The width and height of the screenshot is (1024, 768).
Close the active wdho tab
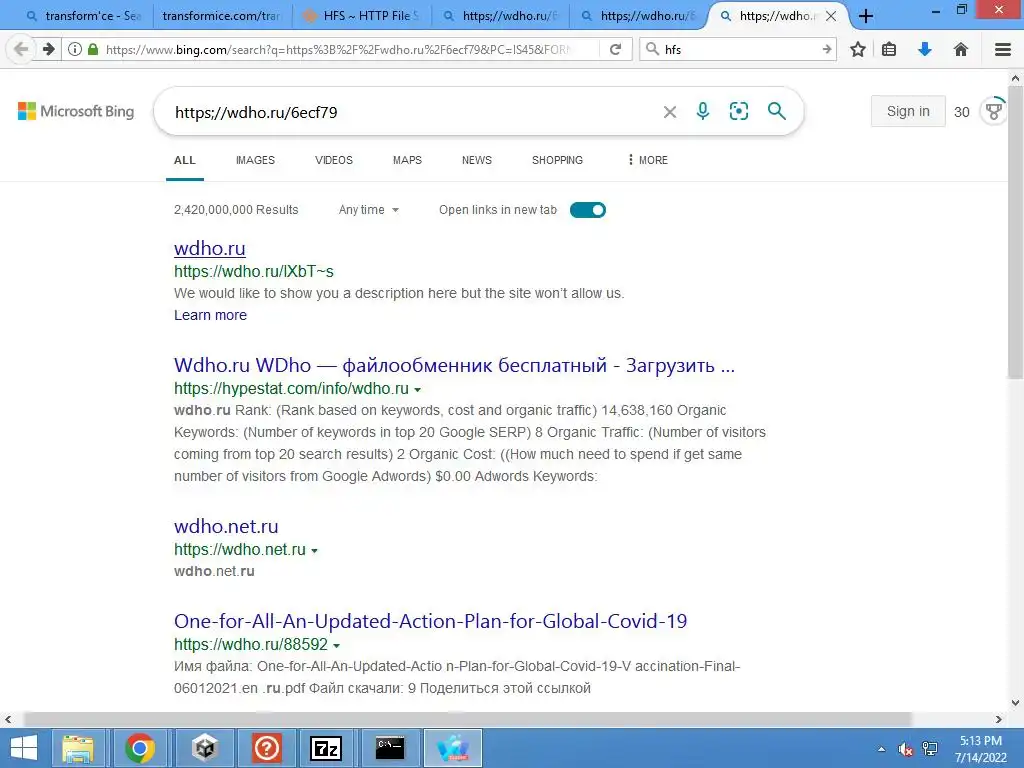[831, 16]
